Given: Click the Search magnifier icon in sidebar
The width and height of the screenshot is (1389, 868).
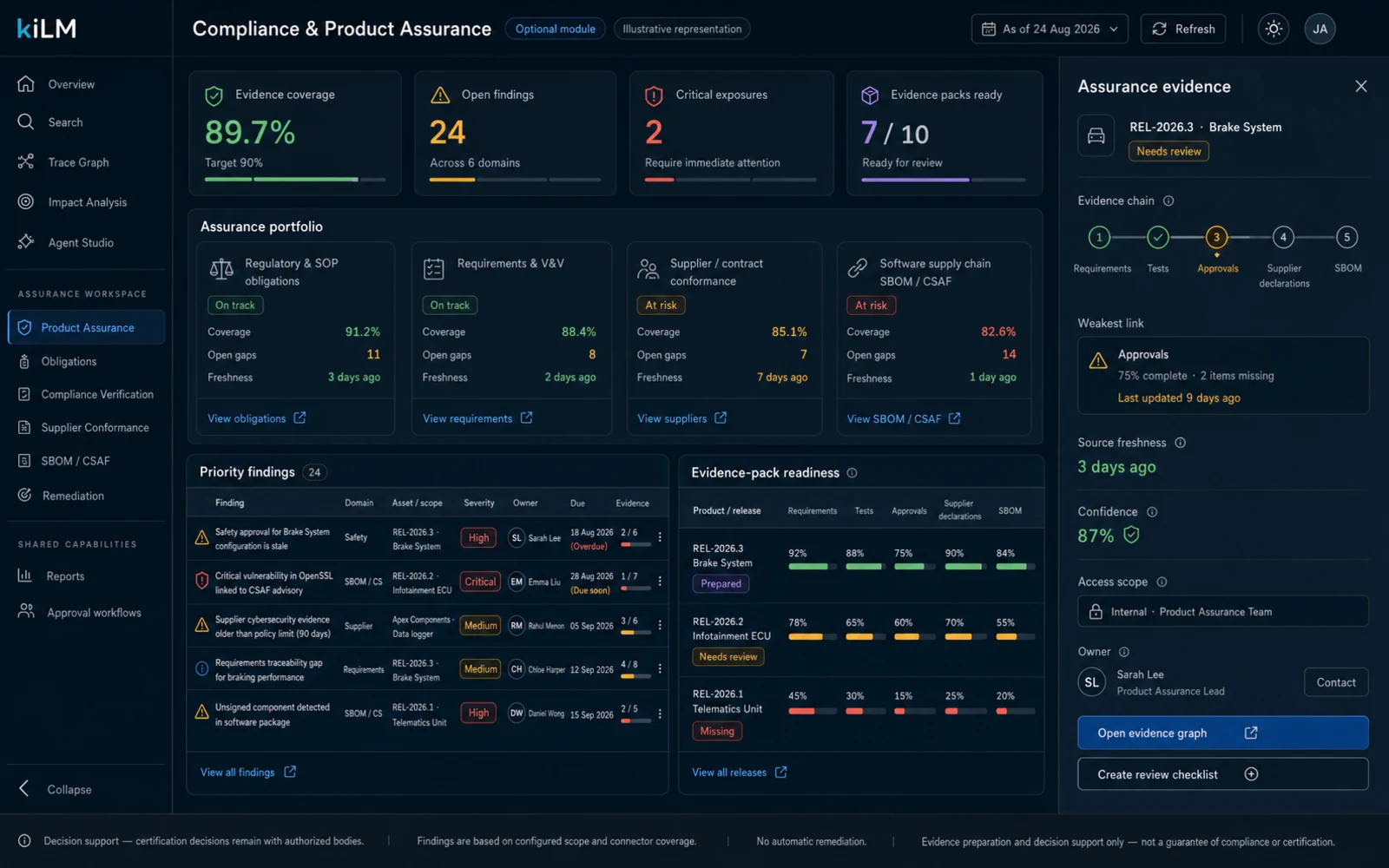Looking at the screenshot, I should click(26, 122).
